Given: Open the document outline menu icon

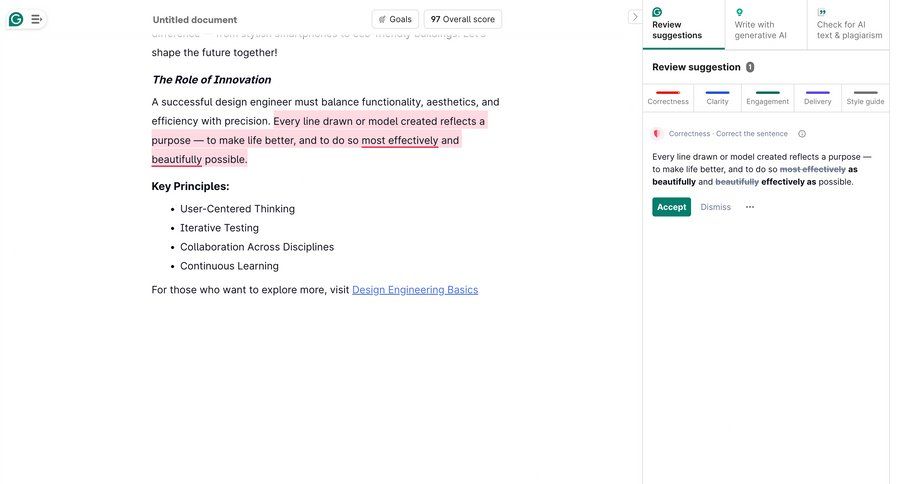Looking at the screenshot, I should tap(37, 20).
